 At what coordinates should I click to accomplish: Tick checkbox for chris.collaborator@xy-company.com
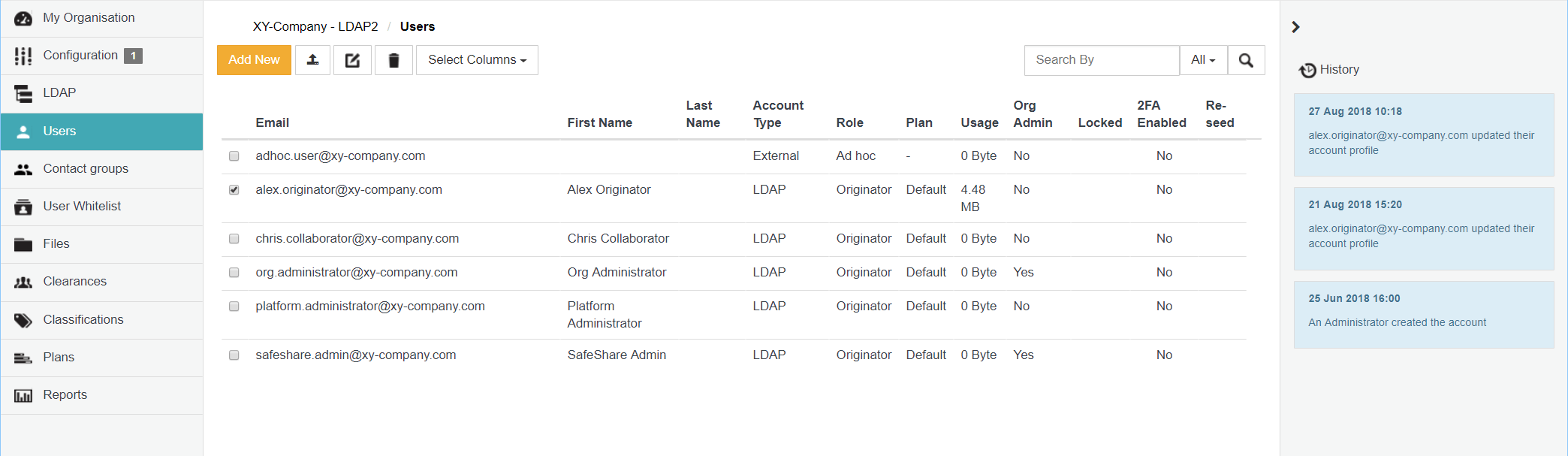[x=234, y=239]
